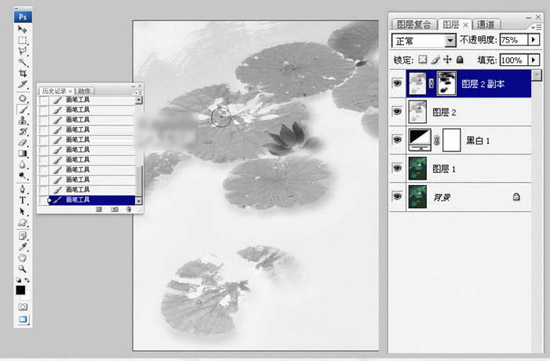Hide the 图层 2 副本 layer
The height and width of the screenshot is (361, 550).
tap(397, 83)
